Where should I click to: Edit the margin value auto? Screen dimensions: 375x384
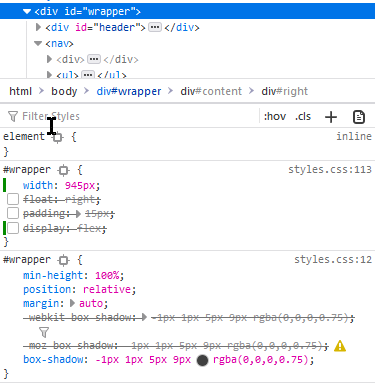[x=91, y=303]
